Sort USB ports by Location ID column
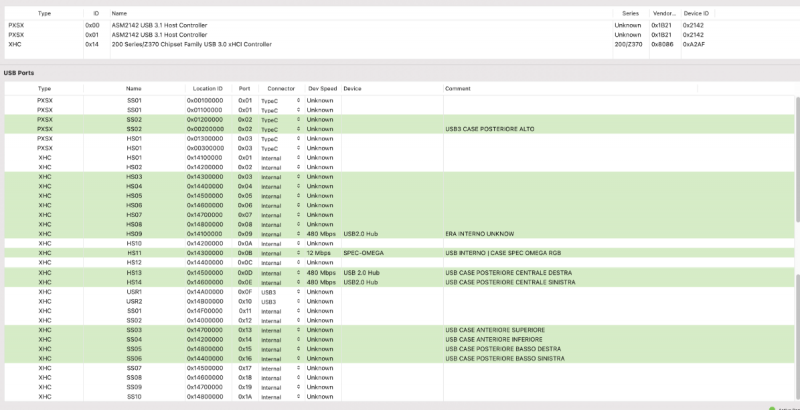Image resolution: width=800 pixels, height=410 pixels. click(208, 88)
